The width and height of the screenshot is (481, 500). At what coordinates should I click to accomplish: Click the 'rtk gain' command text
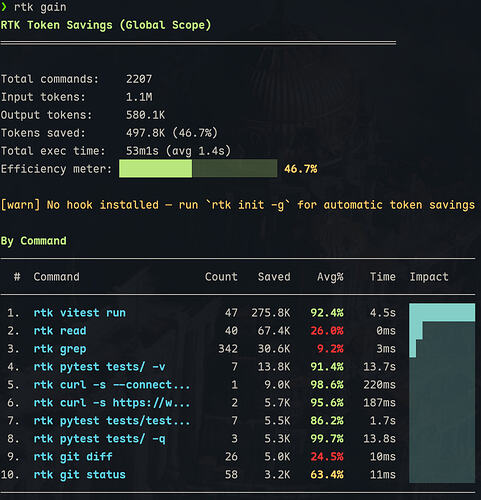point(40,7)
